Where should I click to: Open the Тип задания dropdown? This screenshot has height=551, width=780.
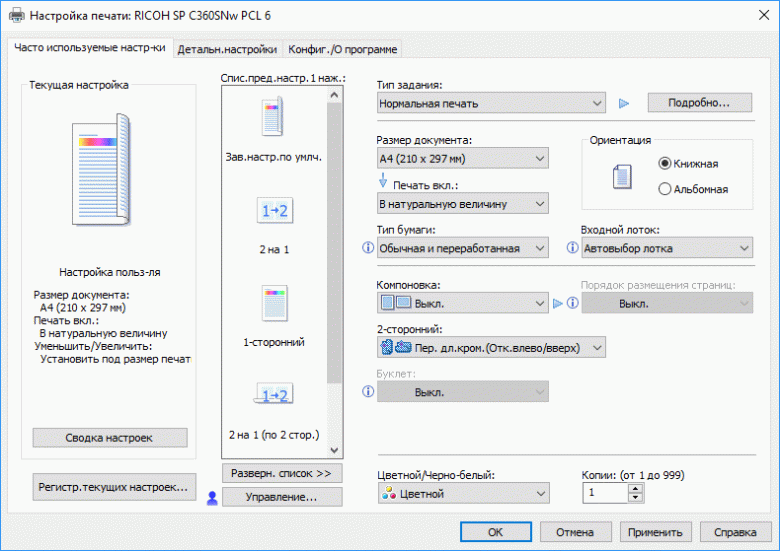coord(491,103)
